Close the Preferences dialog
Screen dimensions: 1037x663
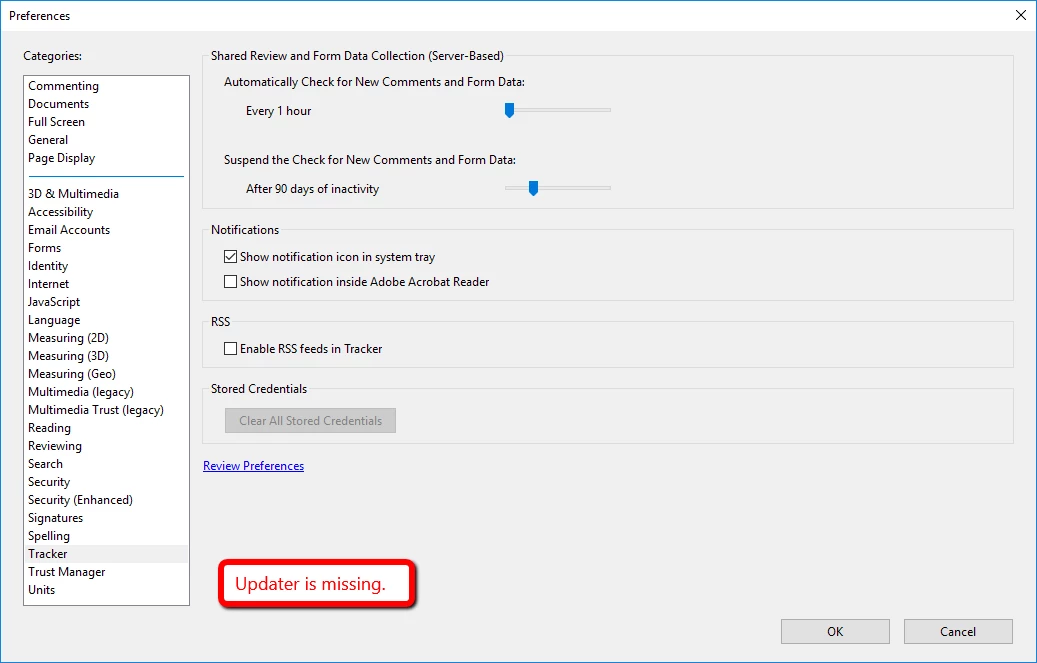tap(1020, 15)
